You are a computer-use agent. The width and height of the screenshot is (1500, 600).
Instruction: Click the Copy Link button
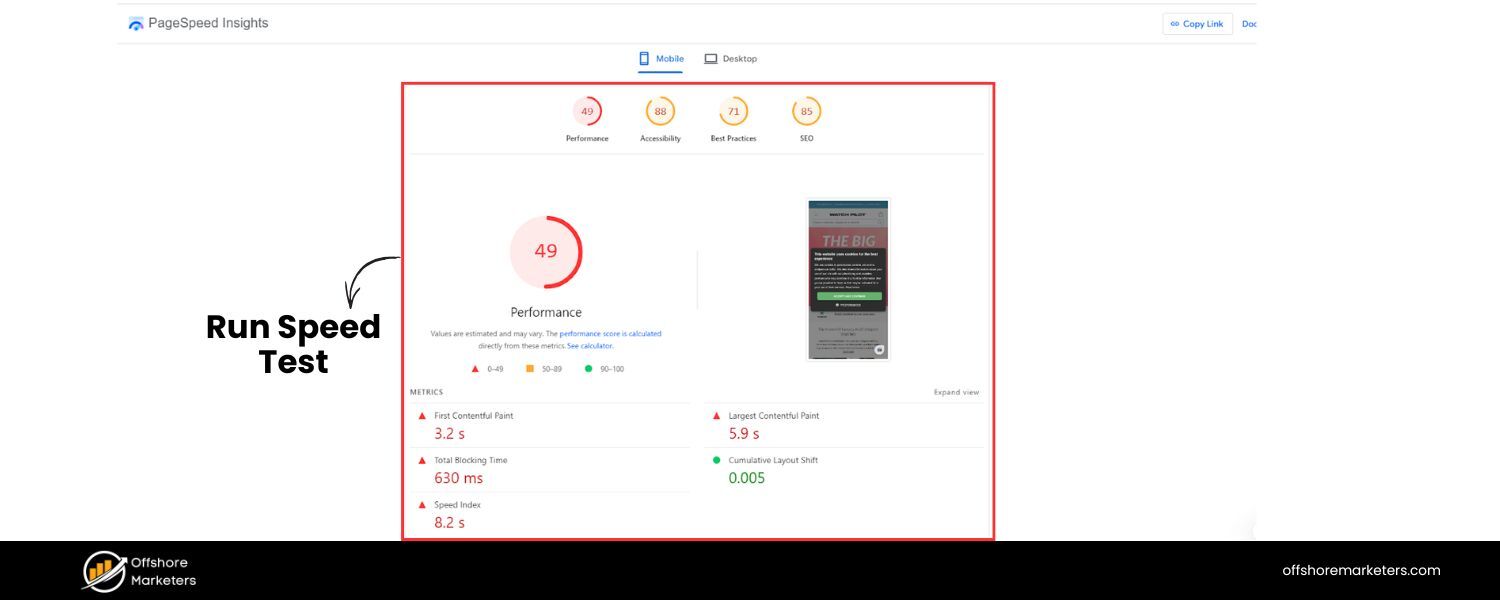coord(1198,23)
